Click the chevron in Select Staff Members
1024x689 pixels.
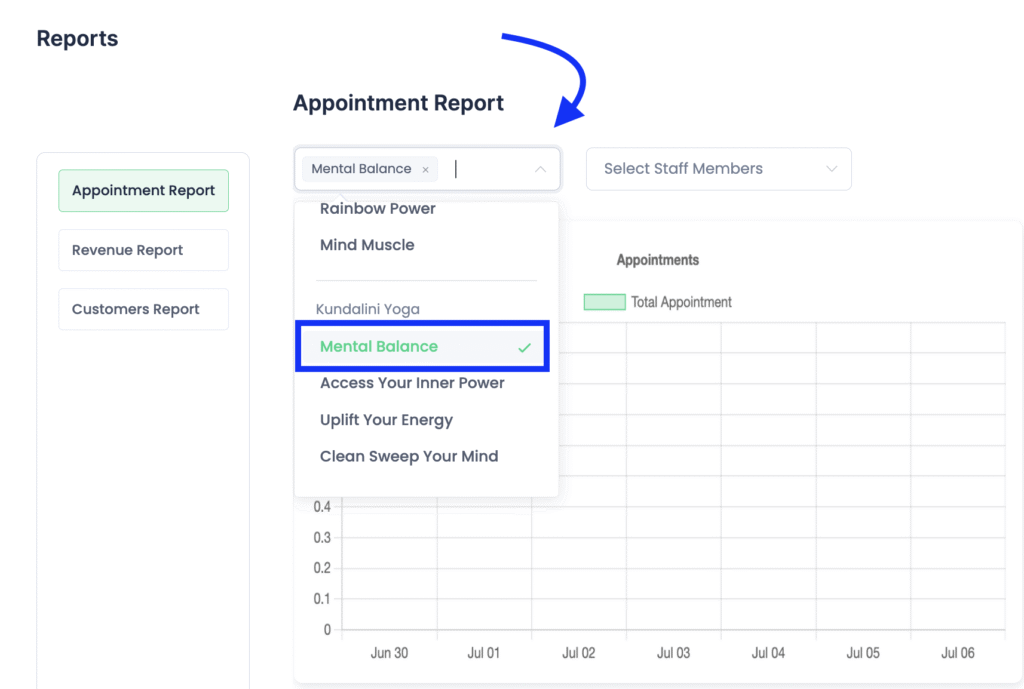pyautogui.click(x=831, y=169)
